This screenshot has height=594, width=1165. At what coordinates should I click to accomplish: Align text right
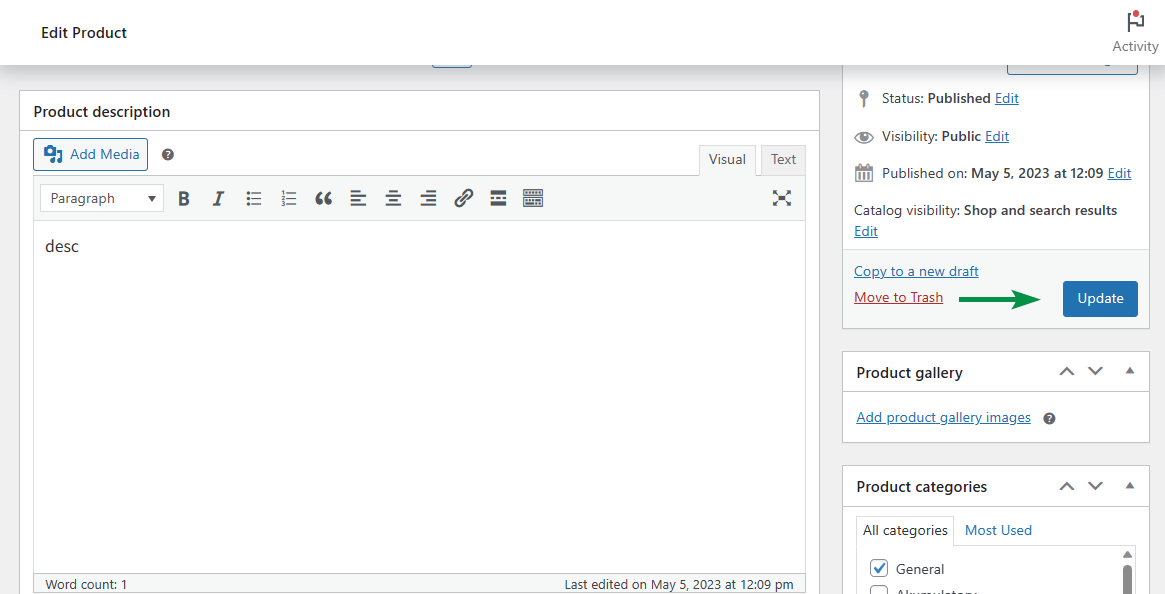pyautogui.click(x=428, y=198)
